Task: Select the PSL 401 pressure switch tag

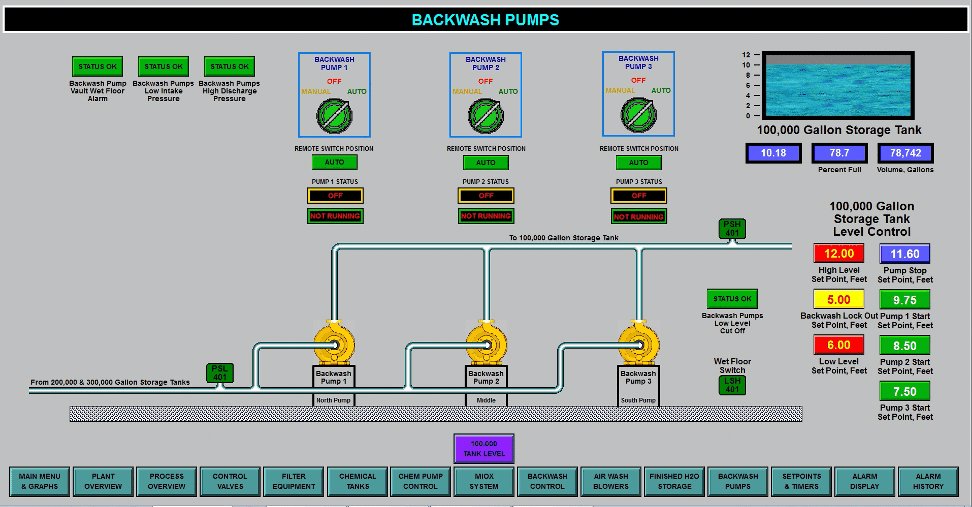Action: (x=219, y=372)
